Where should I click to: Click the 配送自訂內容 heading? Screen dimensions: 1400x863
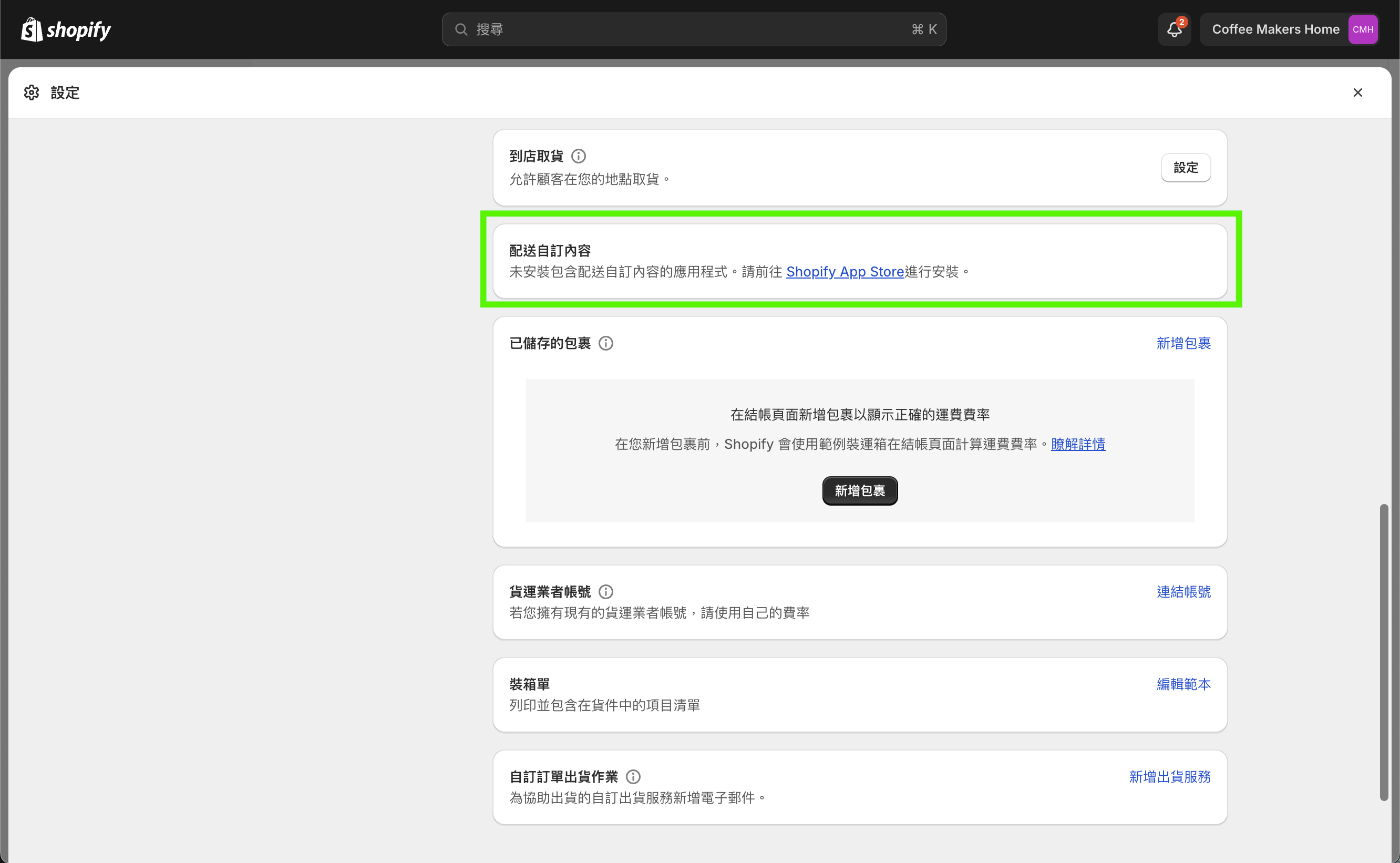tap(550, 251)
